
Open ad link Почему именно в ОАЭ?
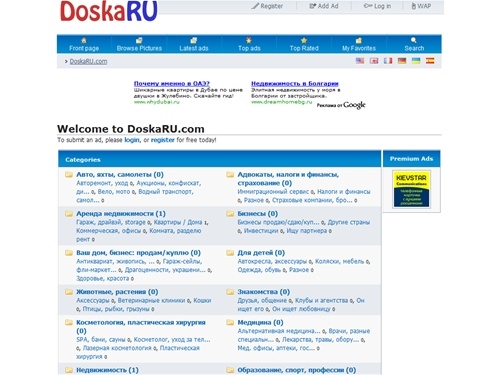click(172, 83)
